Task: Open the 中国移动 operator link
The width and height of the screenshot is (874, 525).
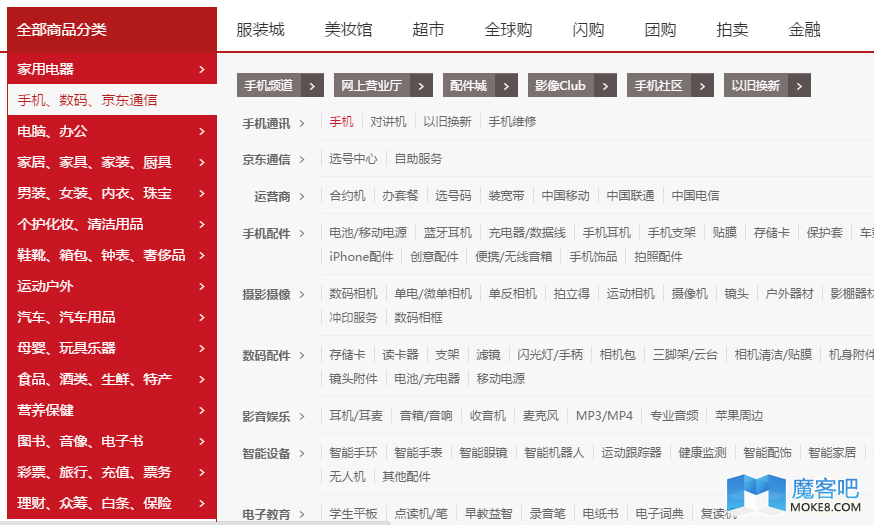Action: pos(565,195)
